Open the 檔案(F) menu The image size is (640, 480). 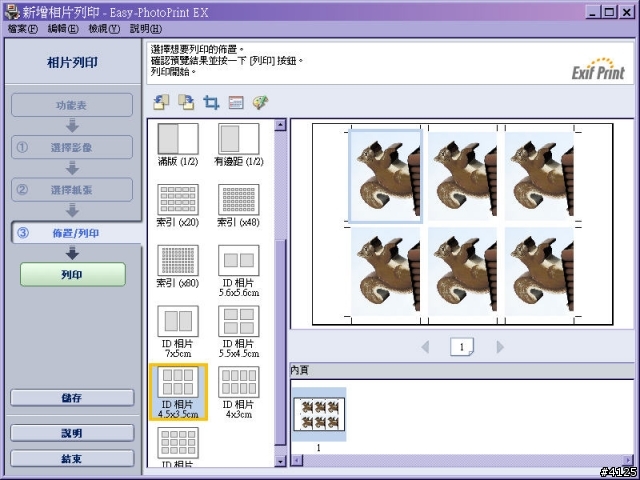pyautogui.click(x=23, y=29)
